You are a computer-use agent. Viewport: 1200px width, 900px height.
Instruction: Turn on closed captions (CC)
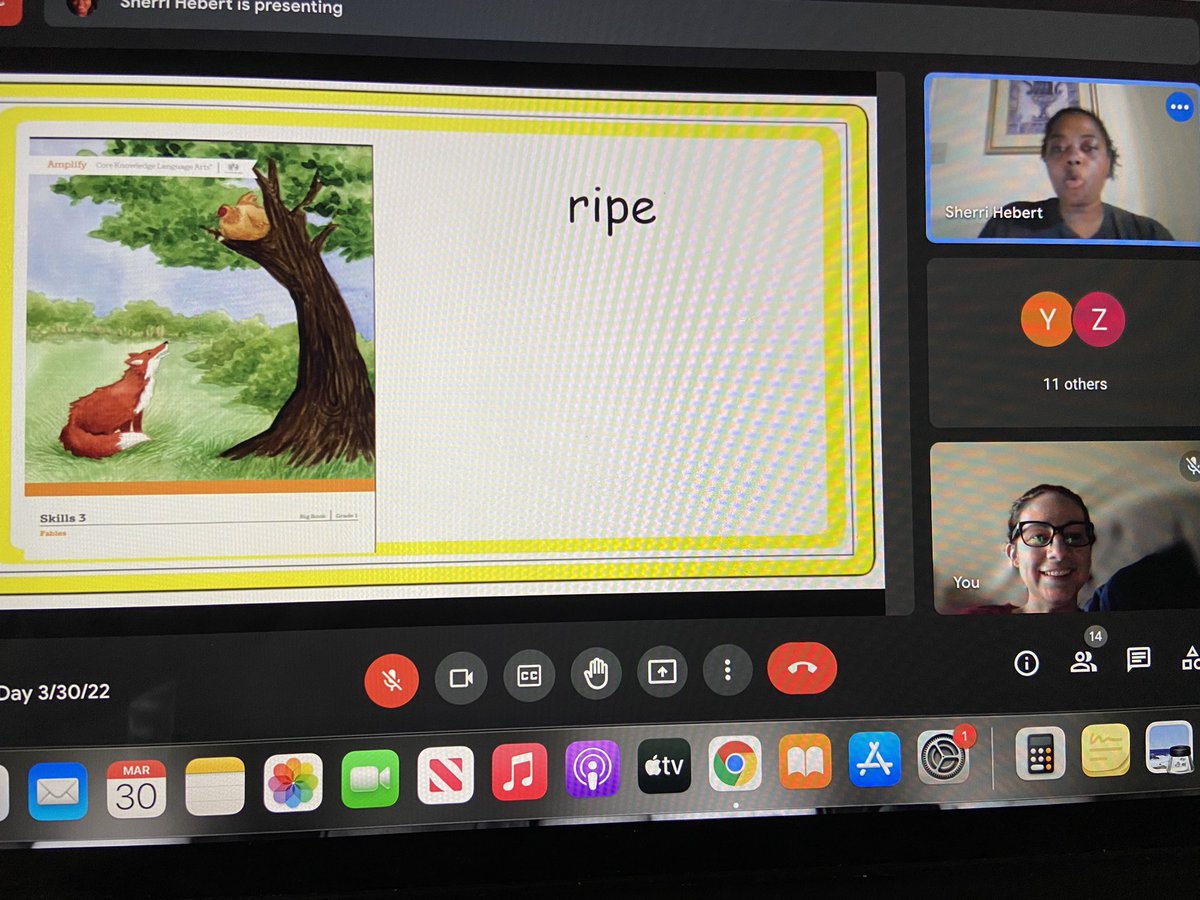(x=529, y=676)
